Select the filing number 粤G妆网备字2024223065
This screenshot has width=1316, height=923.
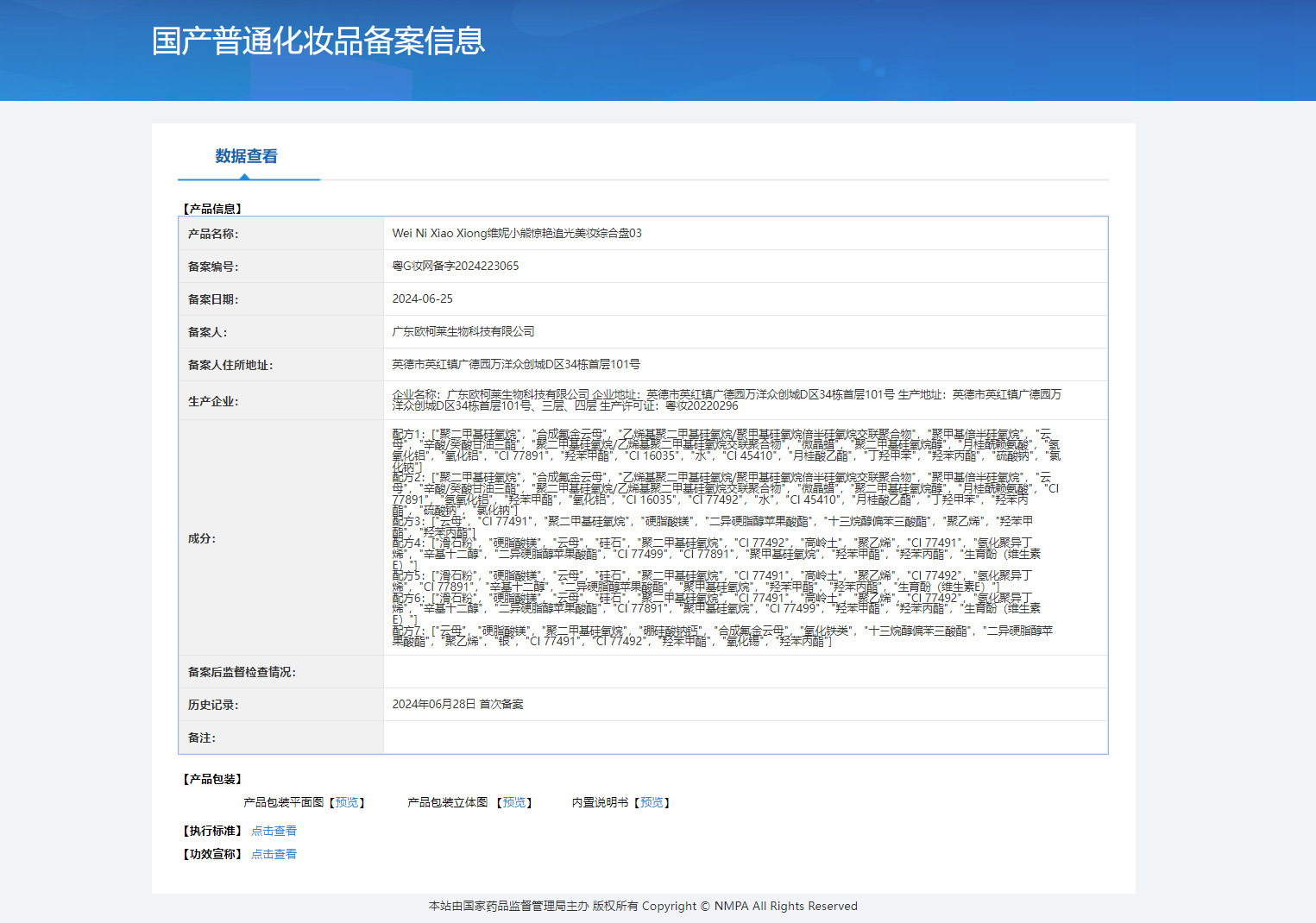(456, 266)
